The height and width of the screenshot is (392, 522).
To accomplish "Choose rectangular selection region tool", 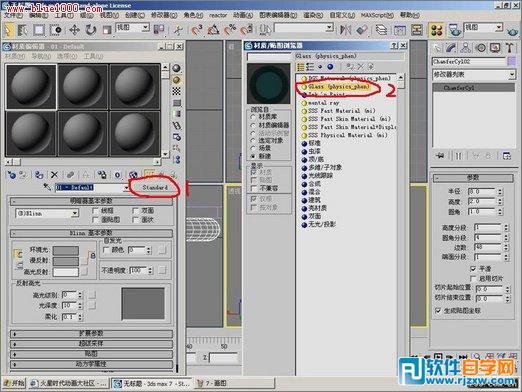I will (39, 30).
